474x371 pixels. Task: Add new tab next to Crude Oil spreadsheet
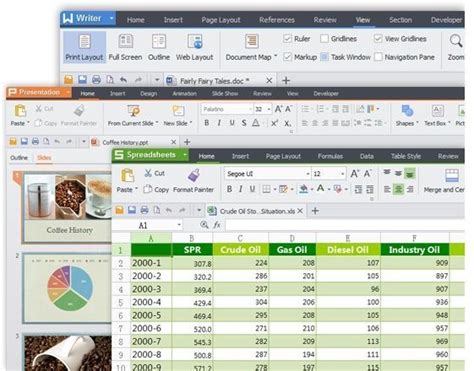(x=315, y=211)
